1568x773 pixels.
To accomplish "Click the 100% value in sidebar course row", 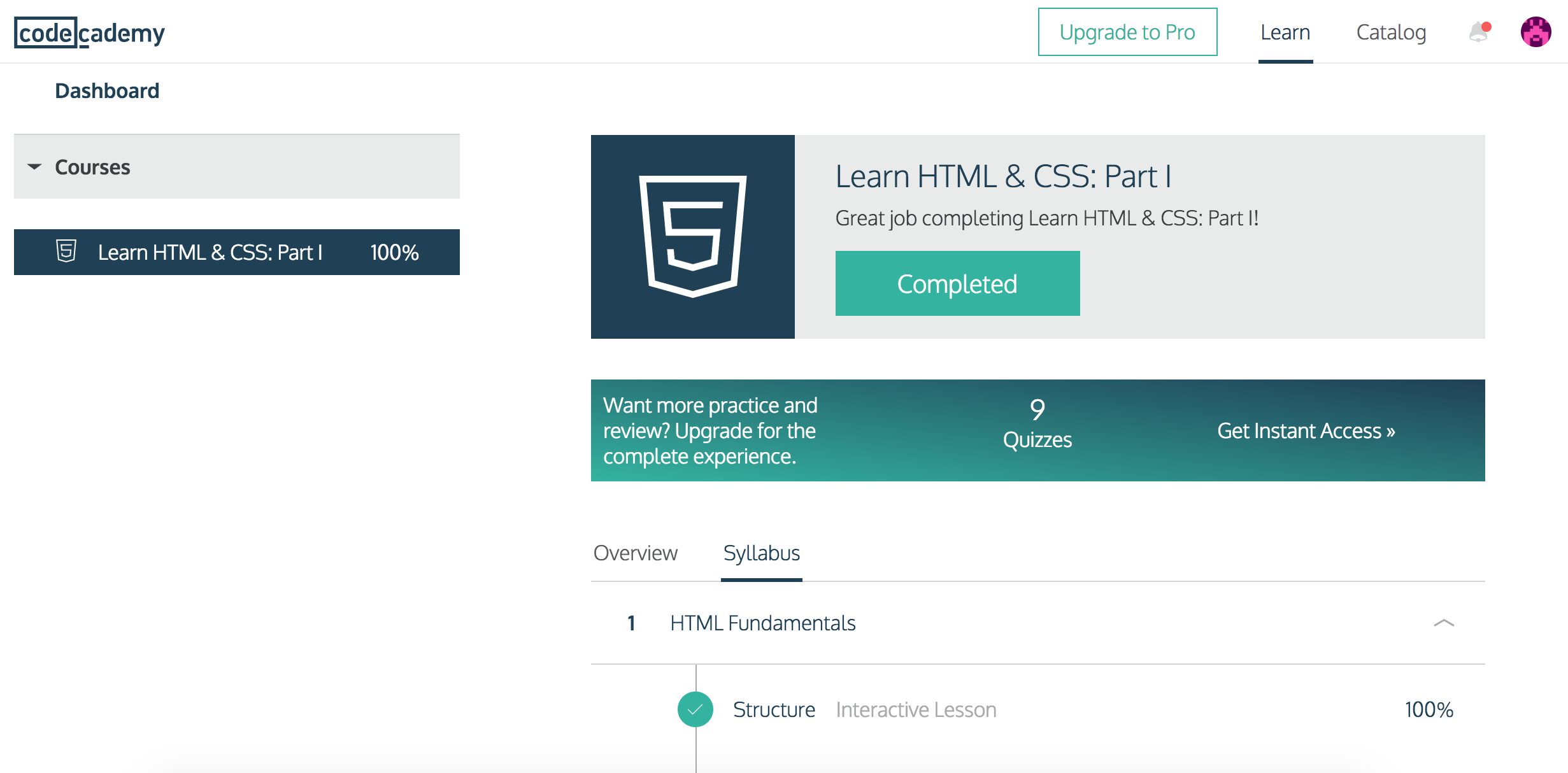I will (x=395, y=252).
